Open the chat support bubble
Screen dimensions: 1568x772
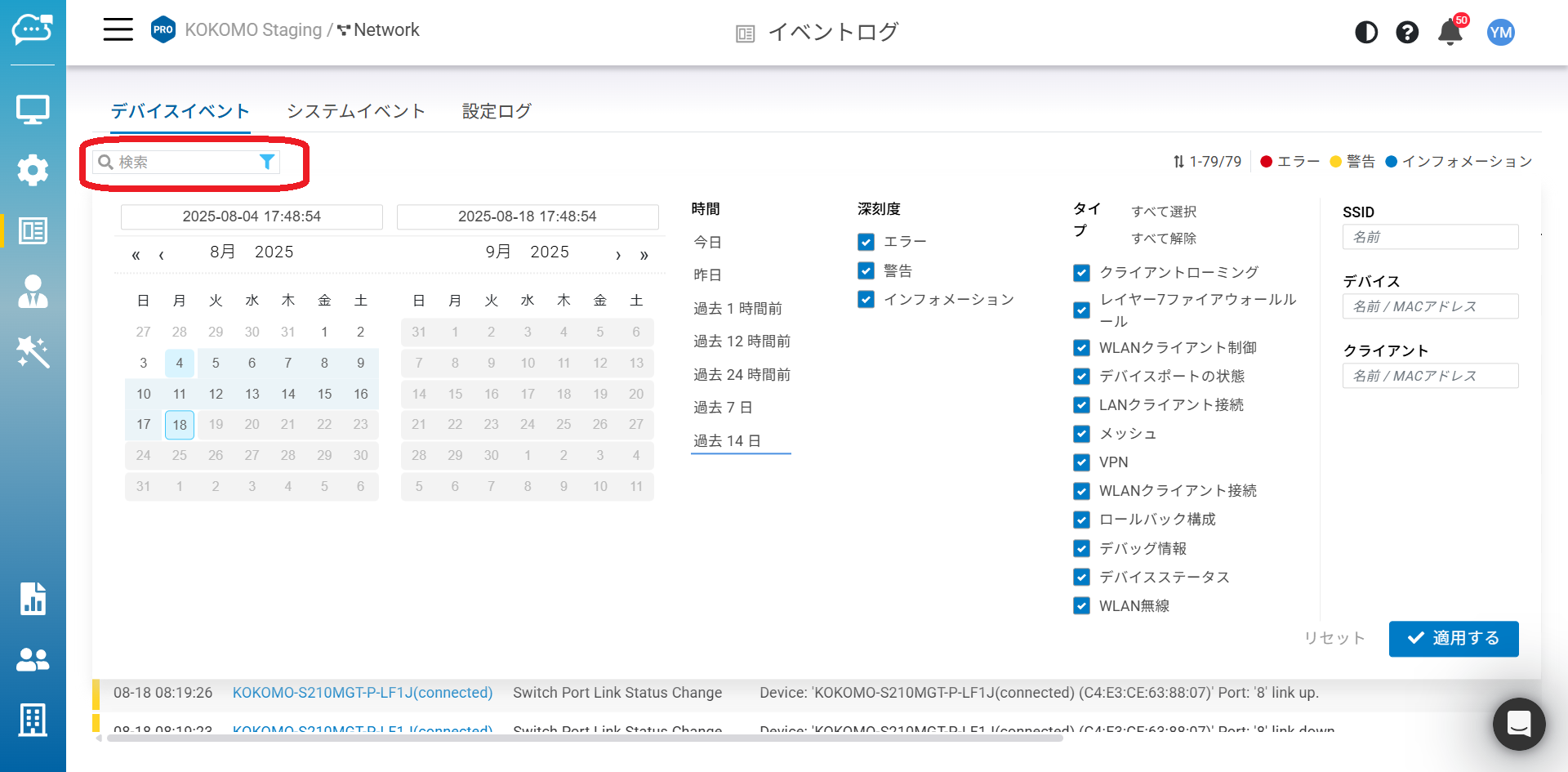1518,724
